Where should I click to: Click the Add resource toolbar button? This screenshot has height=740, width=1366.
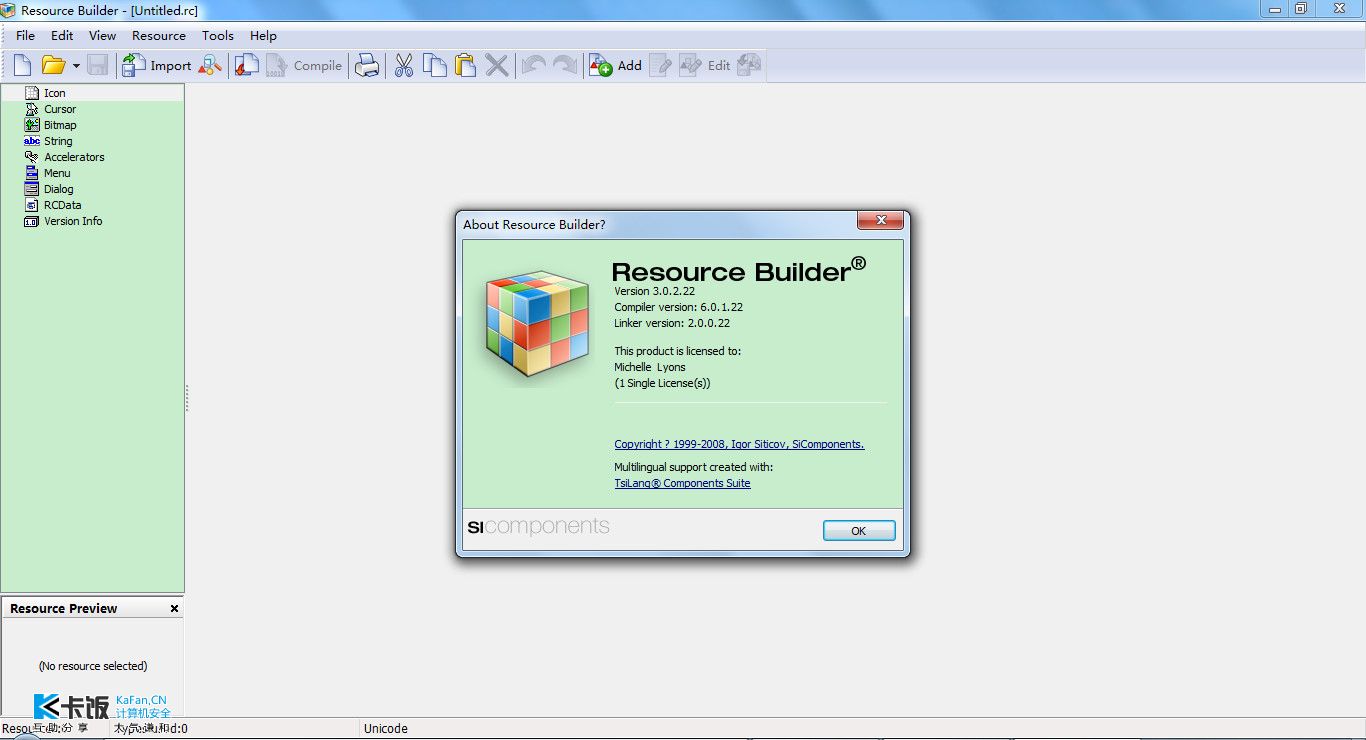point(615,66)
